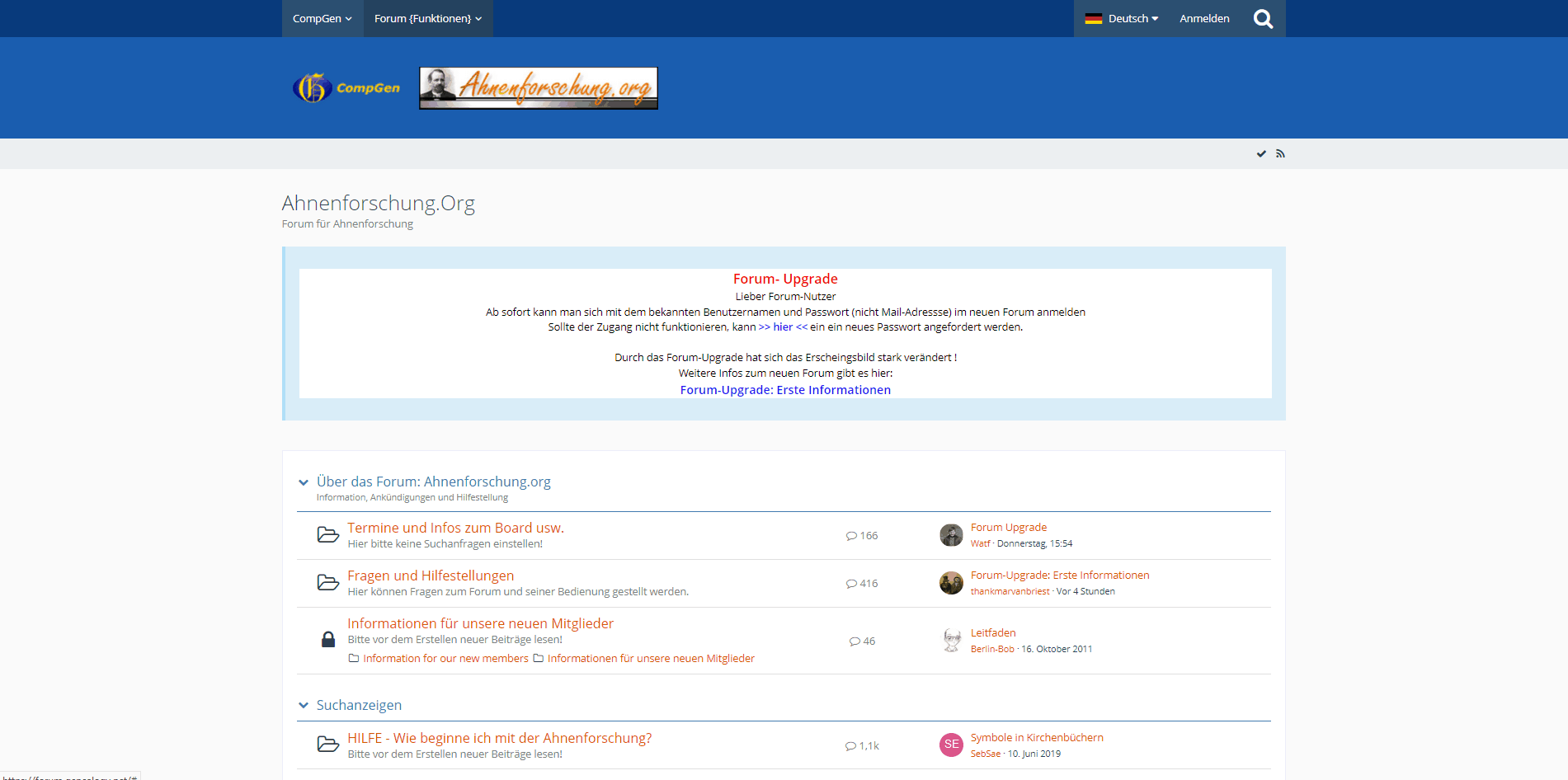This screenshot has height=780, width=1568.
Task: Click folder icon beside Fragen und Hilfestellungen
Action: click(328, 583)
